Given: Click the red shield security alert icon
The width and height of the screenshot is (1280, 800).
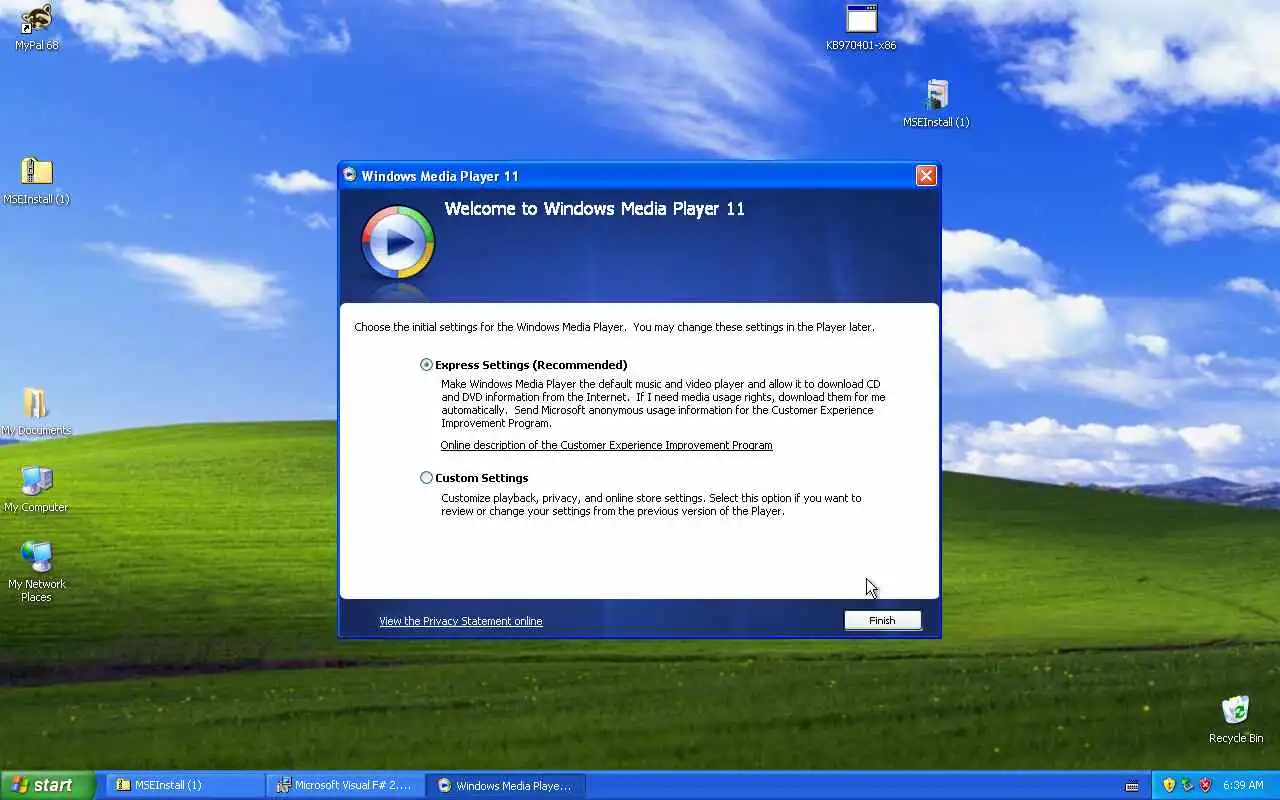Looking at the screenshot, I should pyautogui.click(x=1205, y=786).
